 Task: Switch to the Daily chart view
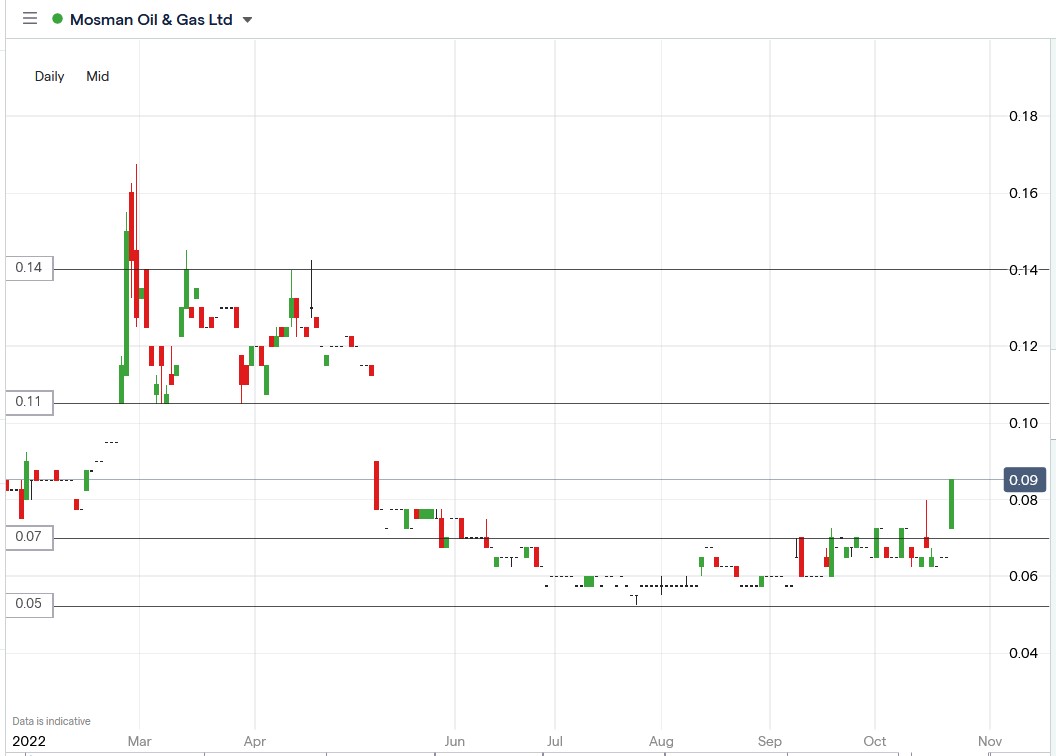tap(48, 76)
